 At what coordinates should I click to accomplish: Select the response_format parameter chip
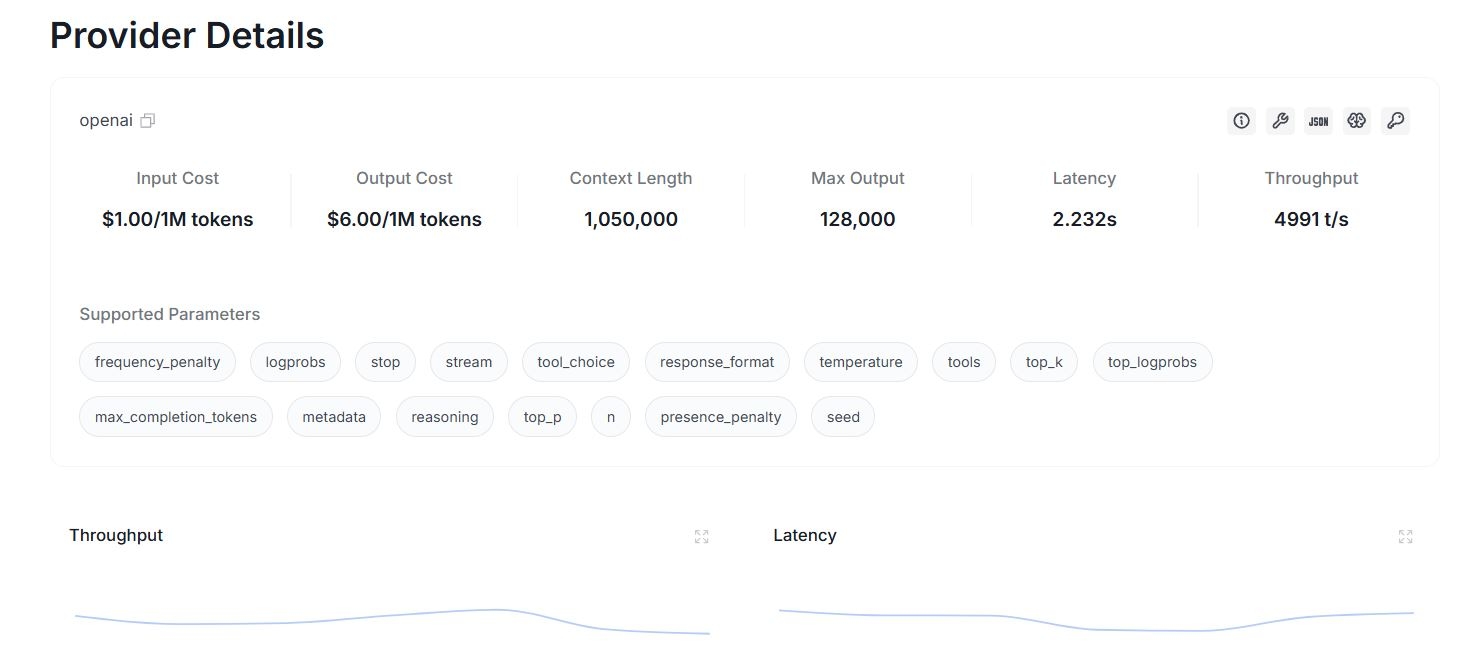717,362
